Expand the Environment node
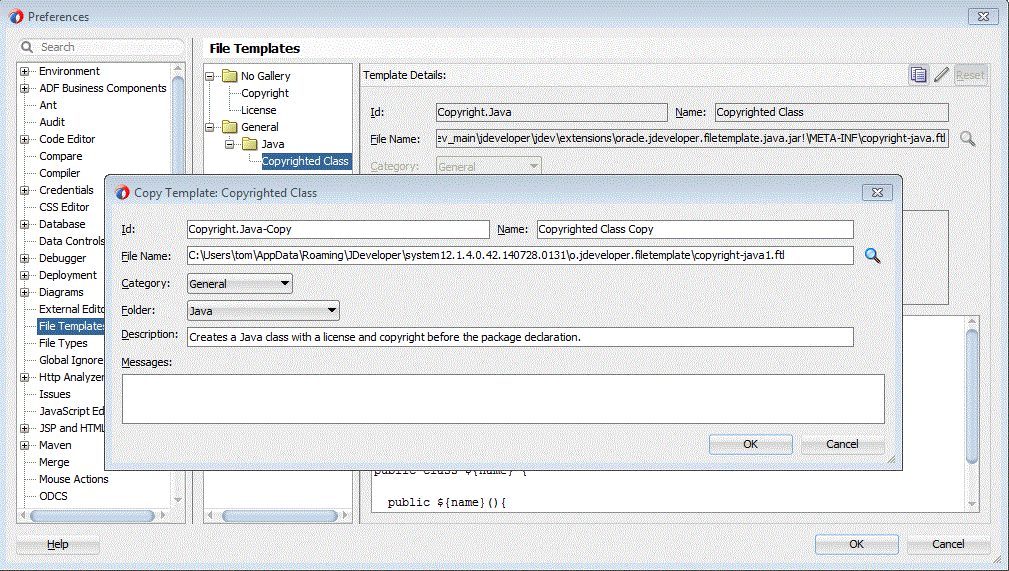This screenshot has width=1009, height=571. [24, 71]
